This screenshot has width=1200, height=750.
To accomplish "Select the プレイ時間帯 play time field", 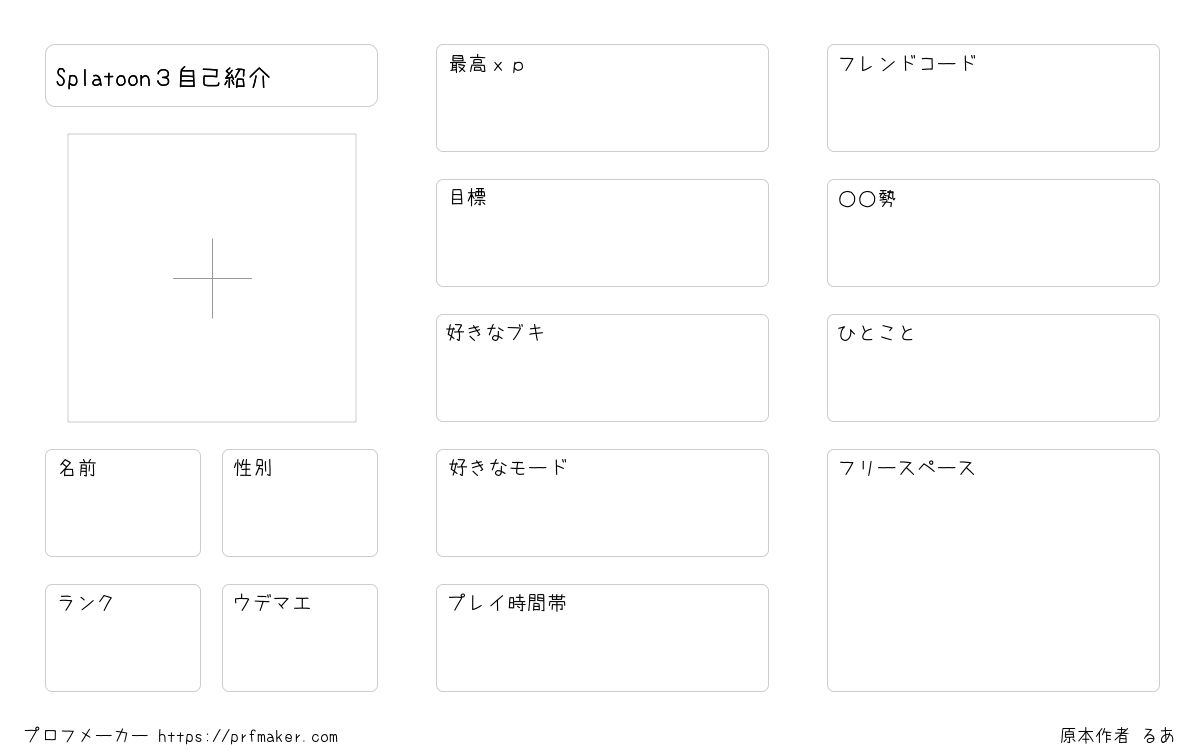I will pyautogui.click(x=602, y=638).
